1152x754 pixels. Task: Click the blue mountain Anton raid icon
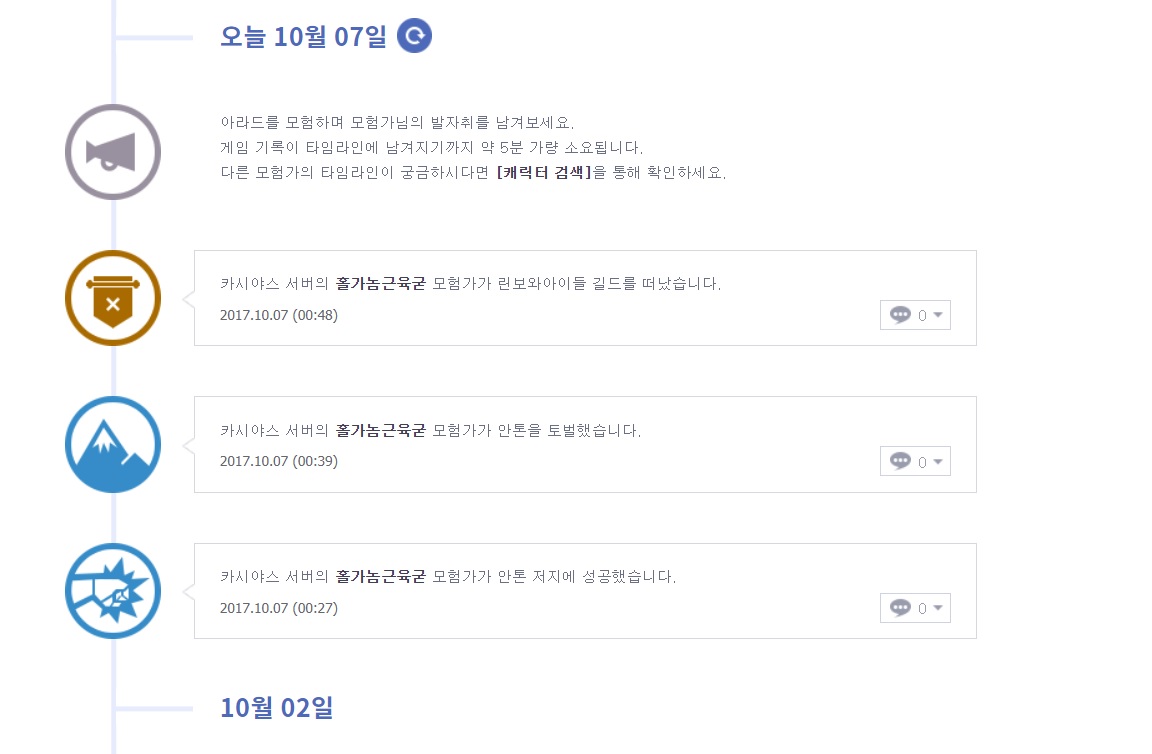(113, 444)
